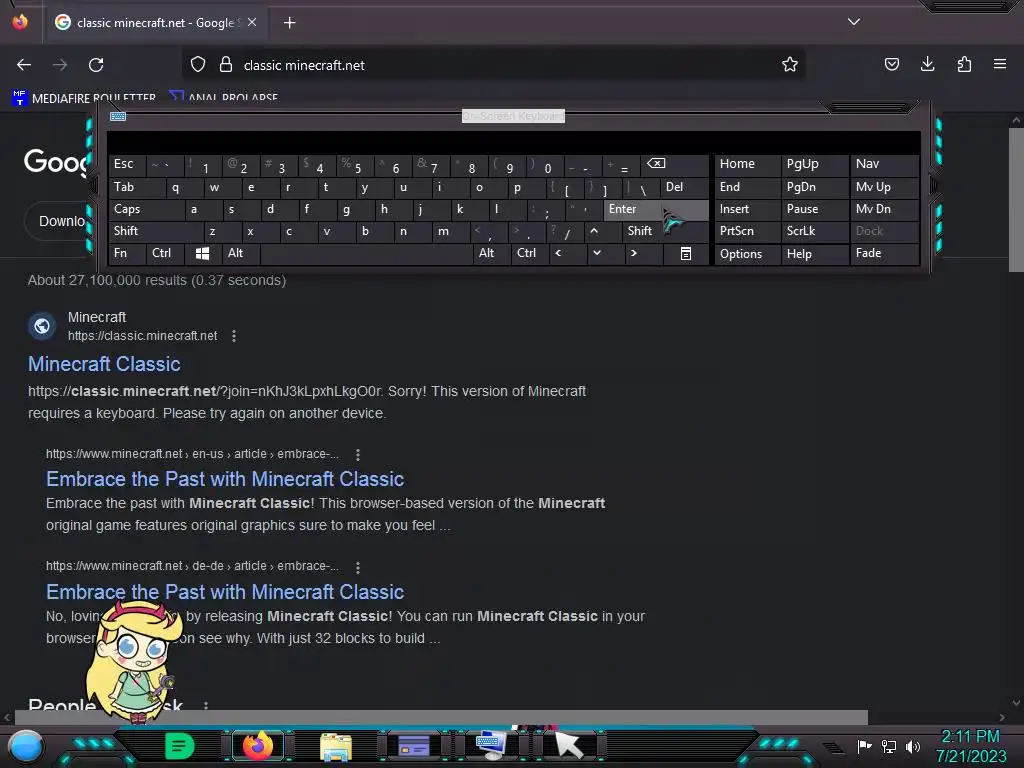This screenshot has width=1024, height=768.
Task: Expand the list all tabs chevron
Action: click(854, 22)
